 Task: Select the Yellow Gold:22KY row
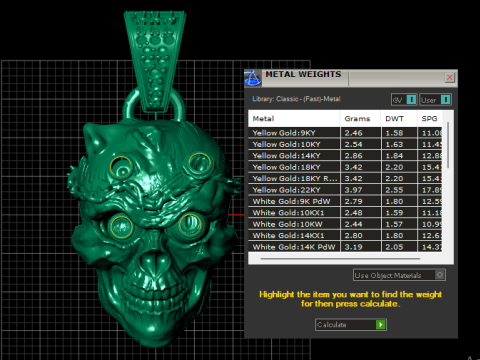(345, 190)
